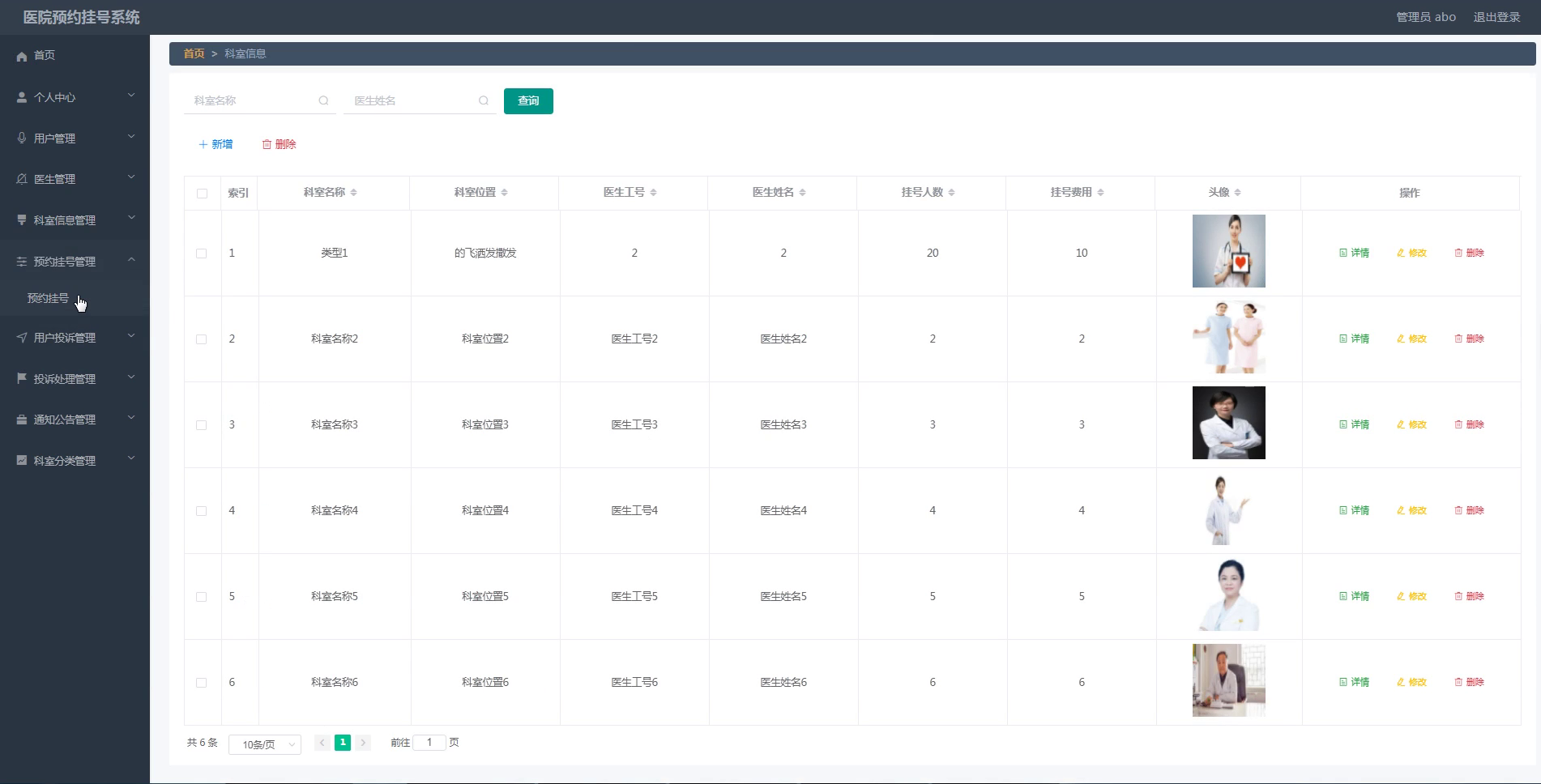Go to next page arrow in pagination

(363, 742)
